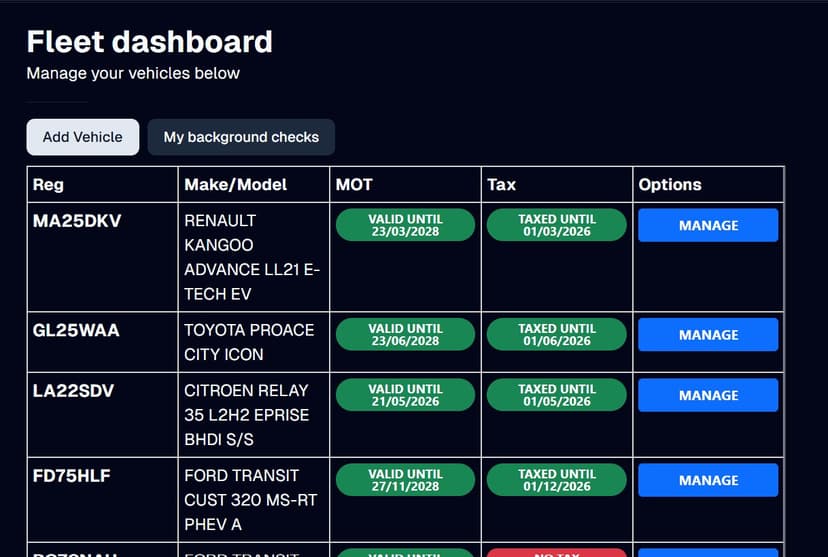Click tax badge taxed until 01/05/2026
Viewport: 828px width, 557px height.
coord(557,395)
